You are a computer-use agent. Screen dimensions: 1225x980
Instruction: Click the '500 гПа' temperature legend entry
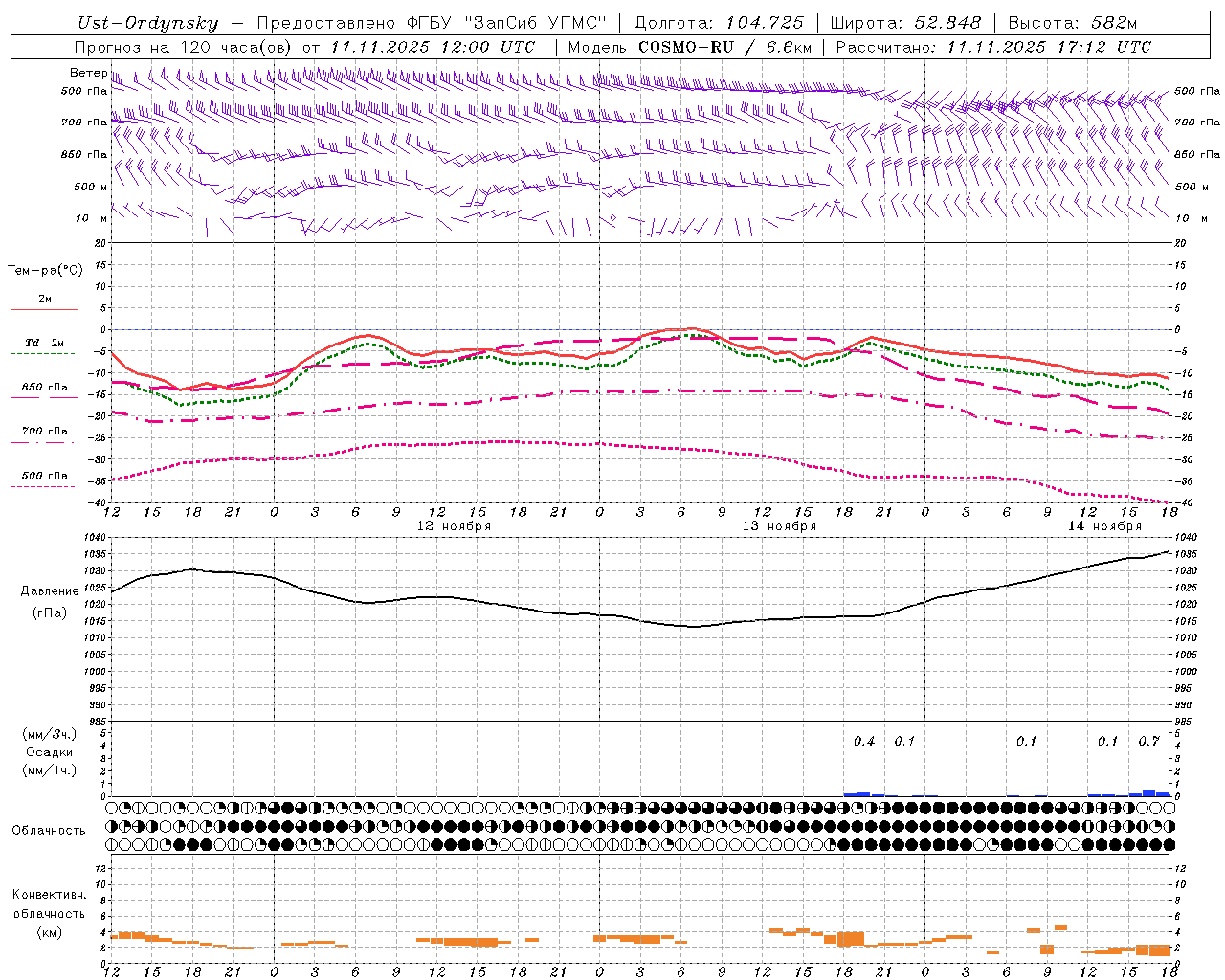pyautogui.click(x=45, y=476)
